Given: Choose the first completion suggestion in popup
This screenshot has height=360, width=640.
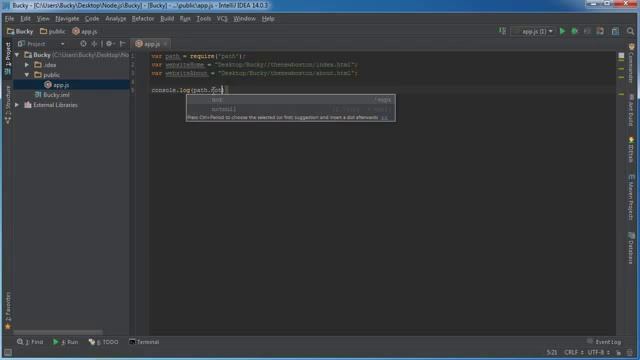Looking at the screenshot, I should (291, 100).
